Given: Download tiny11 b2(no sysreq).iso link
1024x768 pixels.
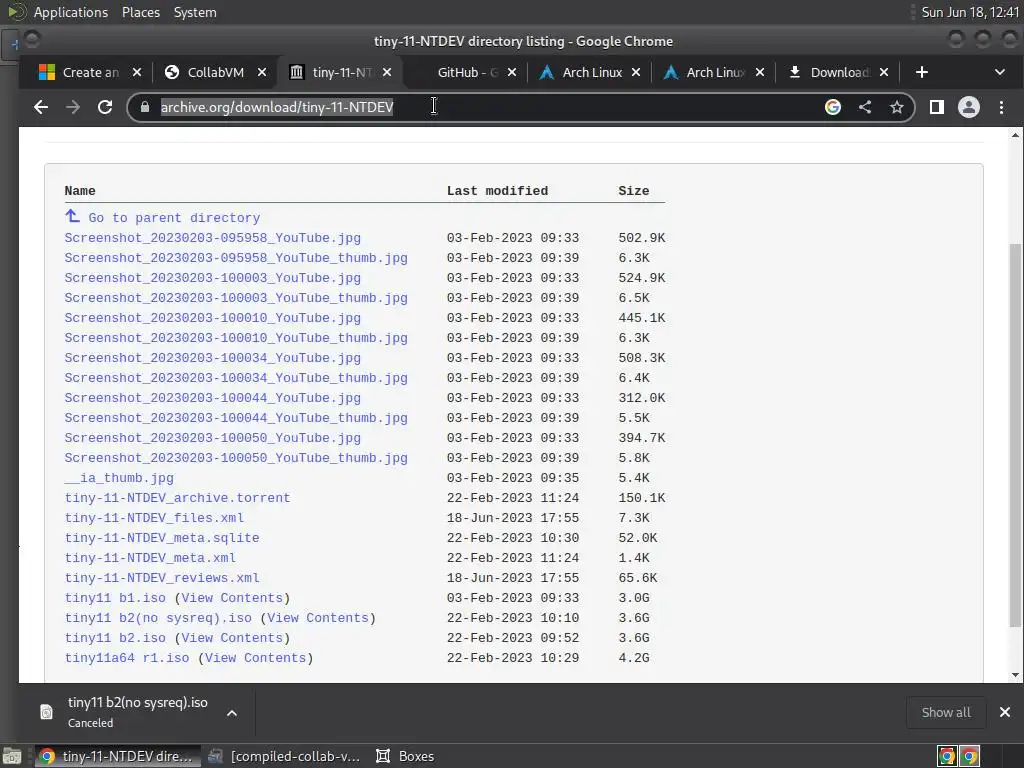Looking at the screenshot, I should (158, 618).
